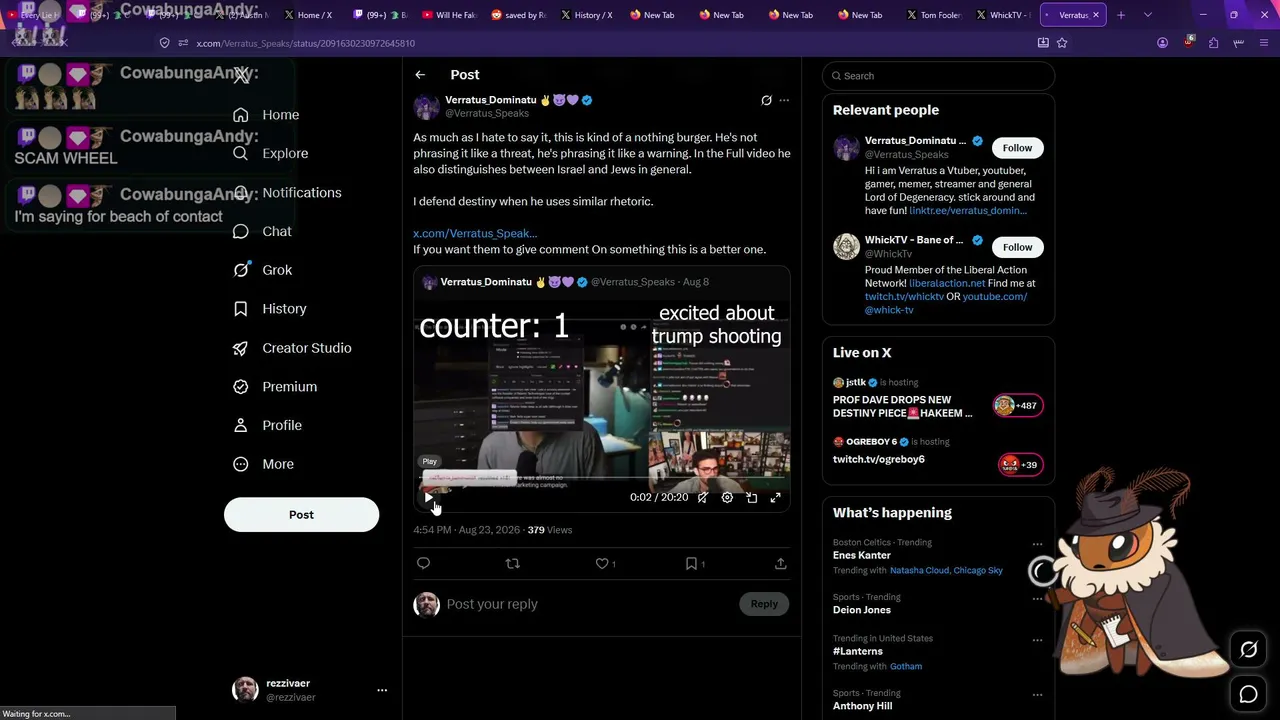Image resolution: width=1280 pixels, height=720 pixels.
Task: Open the floating Grok button
Action: (1249, 650)
